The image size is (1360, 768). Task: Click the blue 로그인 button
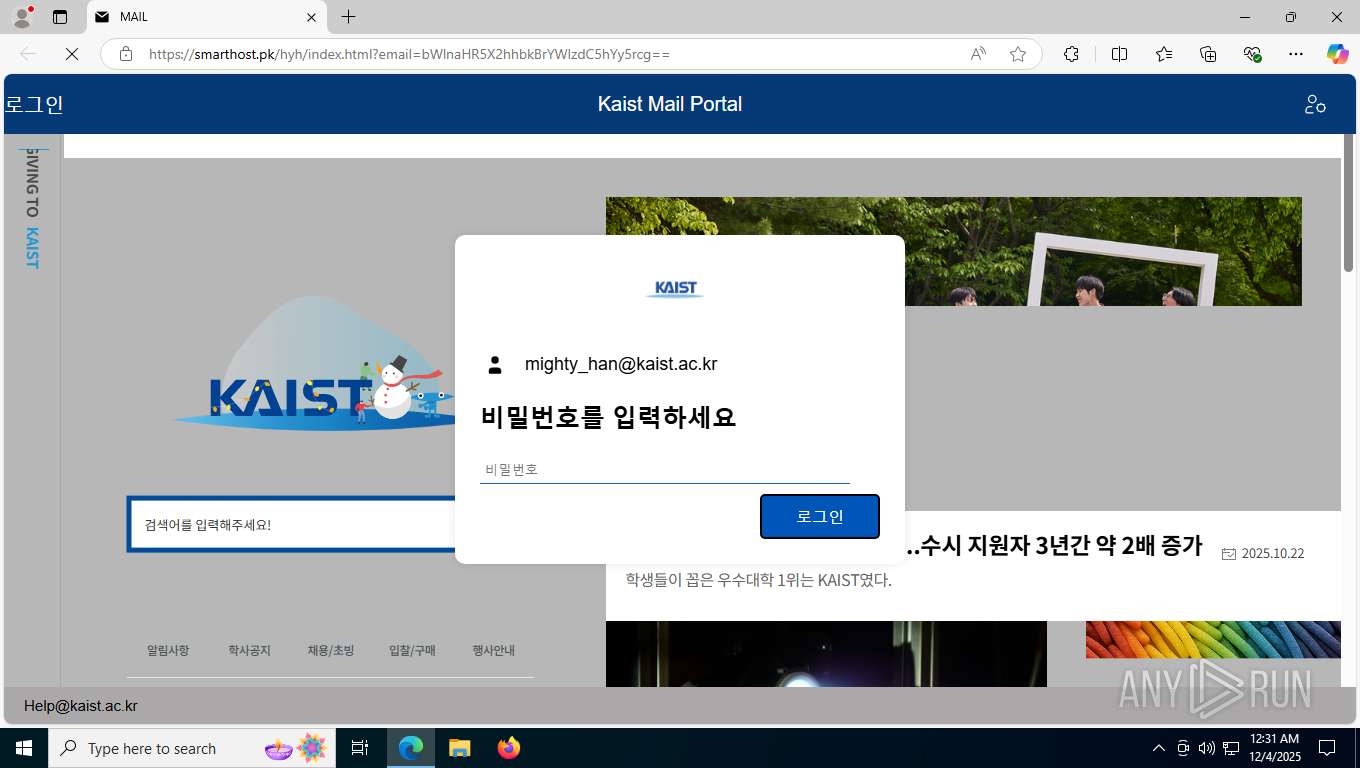820,516
